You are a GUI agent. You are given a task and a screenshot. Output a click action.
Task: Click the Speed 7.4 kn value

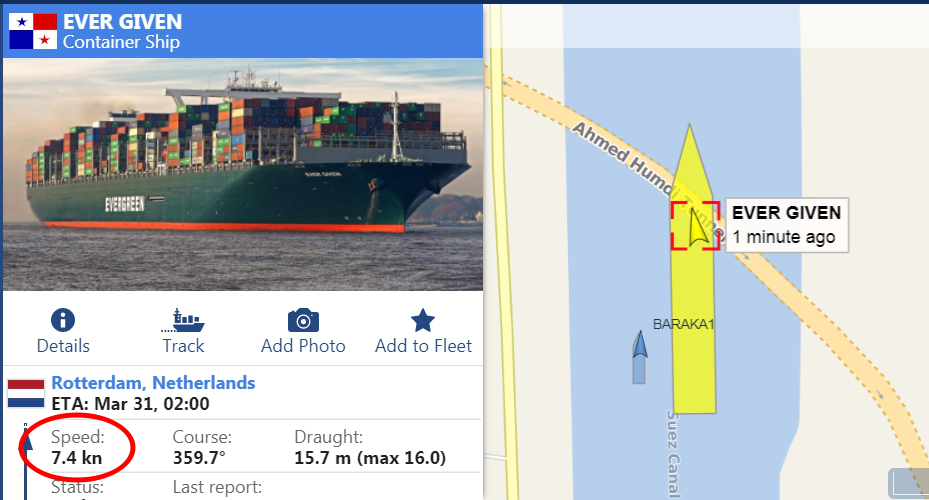click(76, 458)
